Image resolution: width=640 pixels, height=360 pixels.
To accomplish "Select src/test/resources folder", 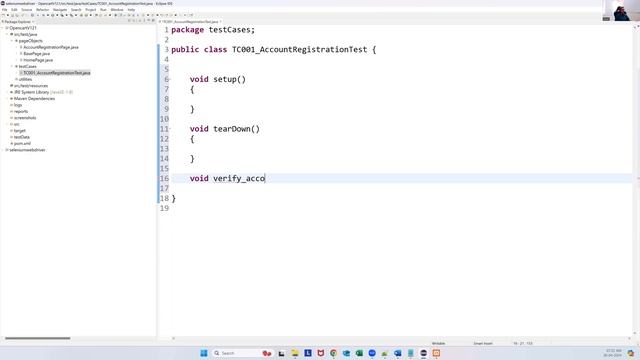I will tap(31, 86).
